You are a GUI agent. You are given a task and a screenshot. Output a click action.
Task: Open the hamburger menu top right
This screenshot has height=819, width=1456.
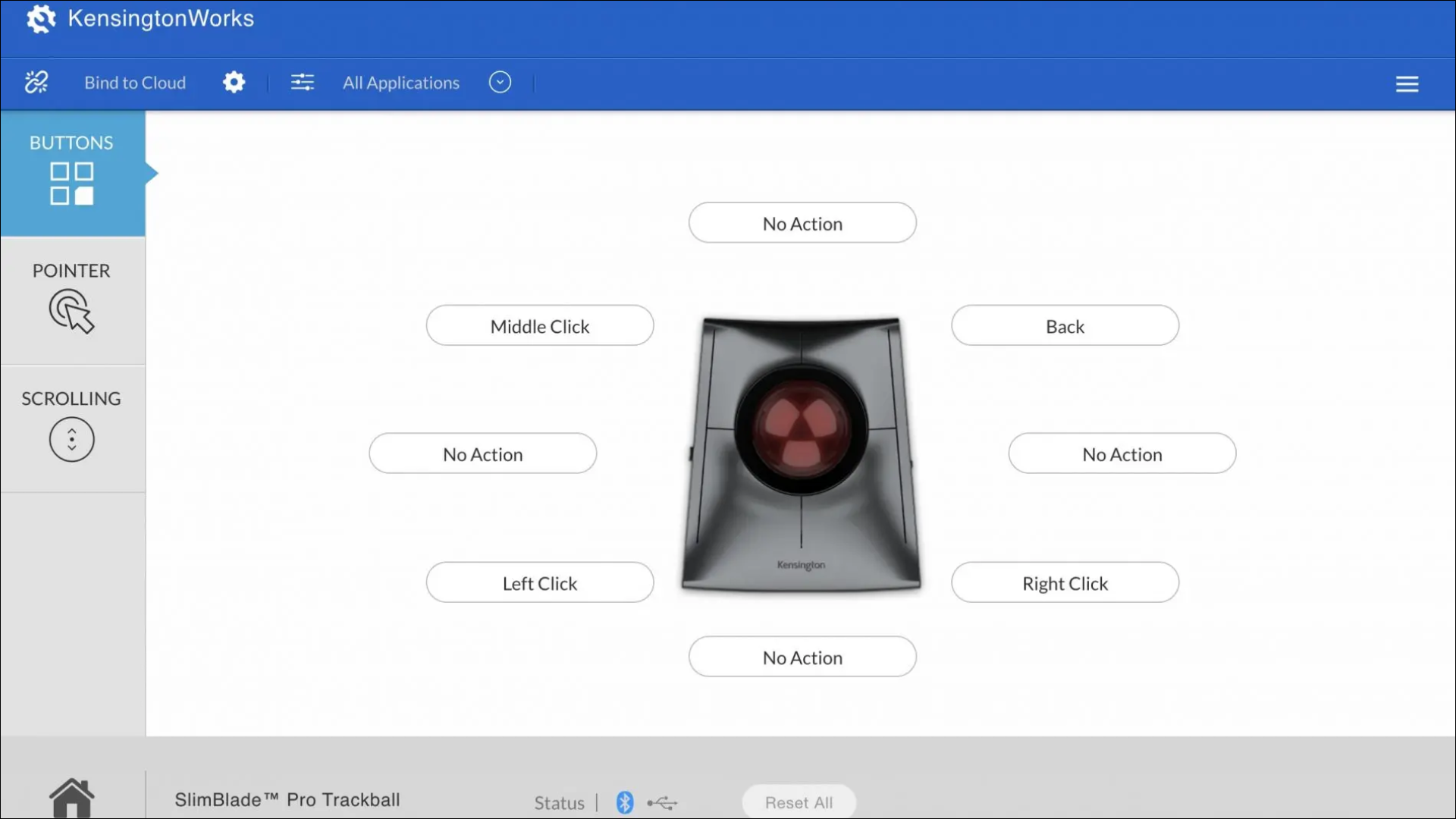(x=1406, y=82)
